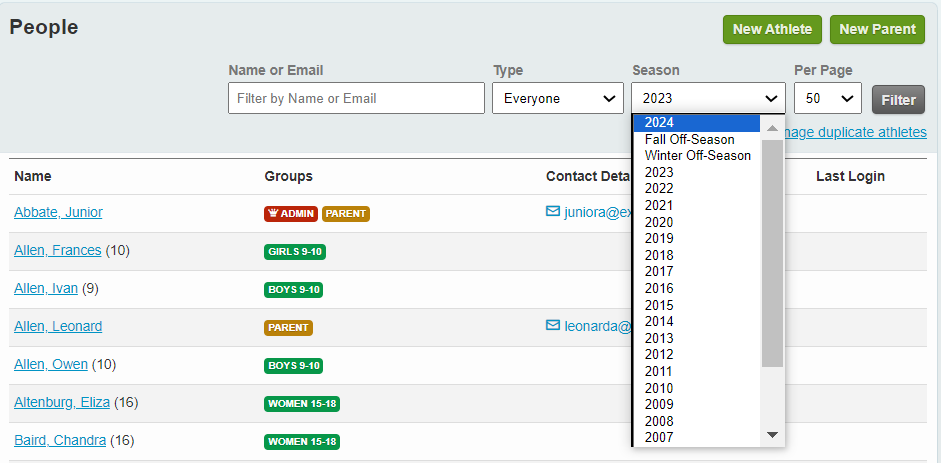Pick Winter Off-Season from the season list
The width and height of the screenshot is (941, 463).
698,155
